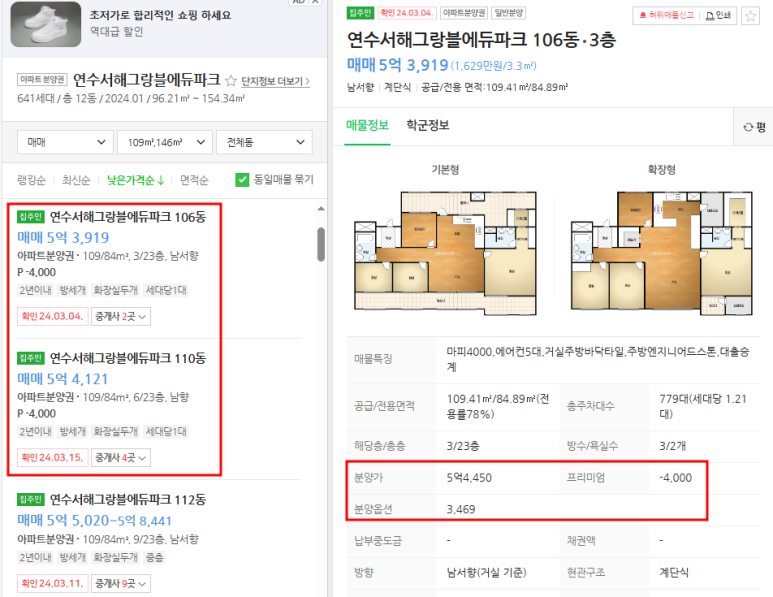773x597 pixels.
Task: Bookmark listing with top-right star button
Action: coord(750,16)
